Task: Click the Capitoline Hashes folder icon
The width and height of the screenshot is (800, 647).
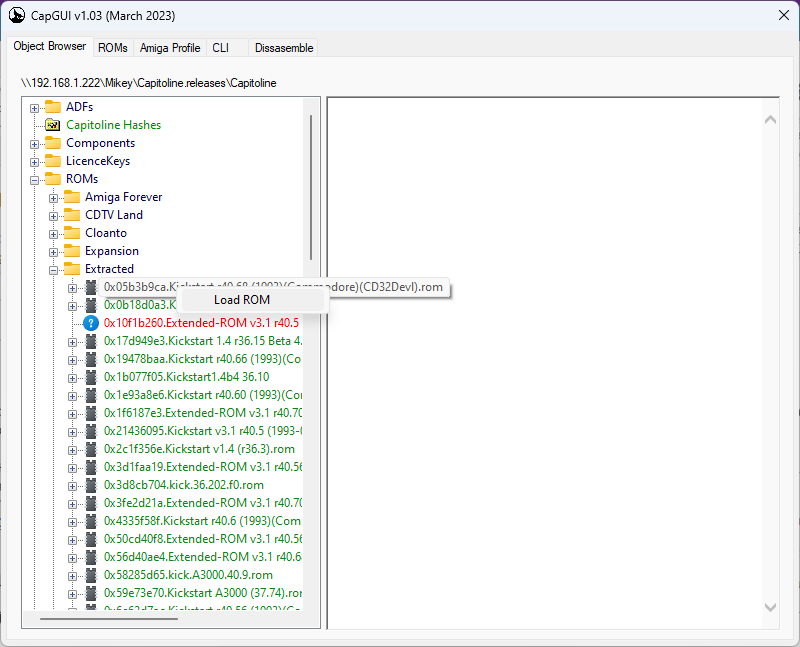Action: pyautogui.click(x=53, y=125)
